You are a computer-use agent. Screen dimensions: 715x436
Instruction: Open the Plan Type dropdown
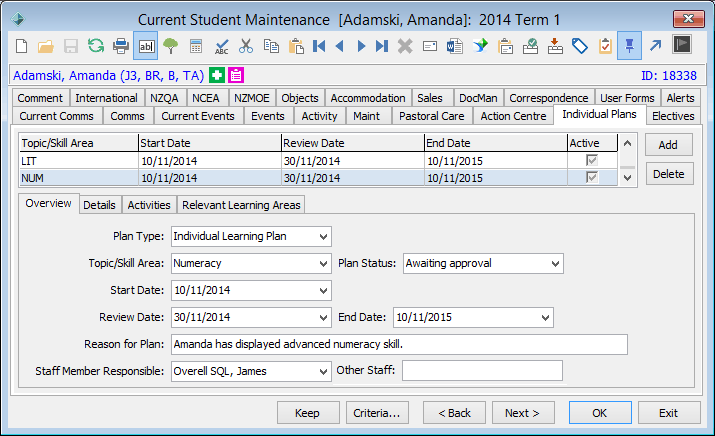coord(323,237)
